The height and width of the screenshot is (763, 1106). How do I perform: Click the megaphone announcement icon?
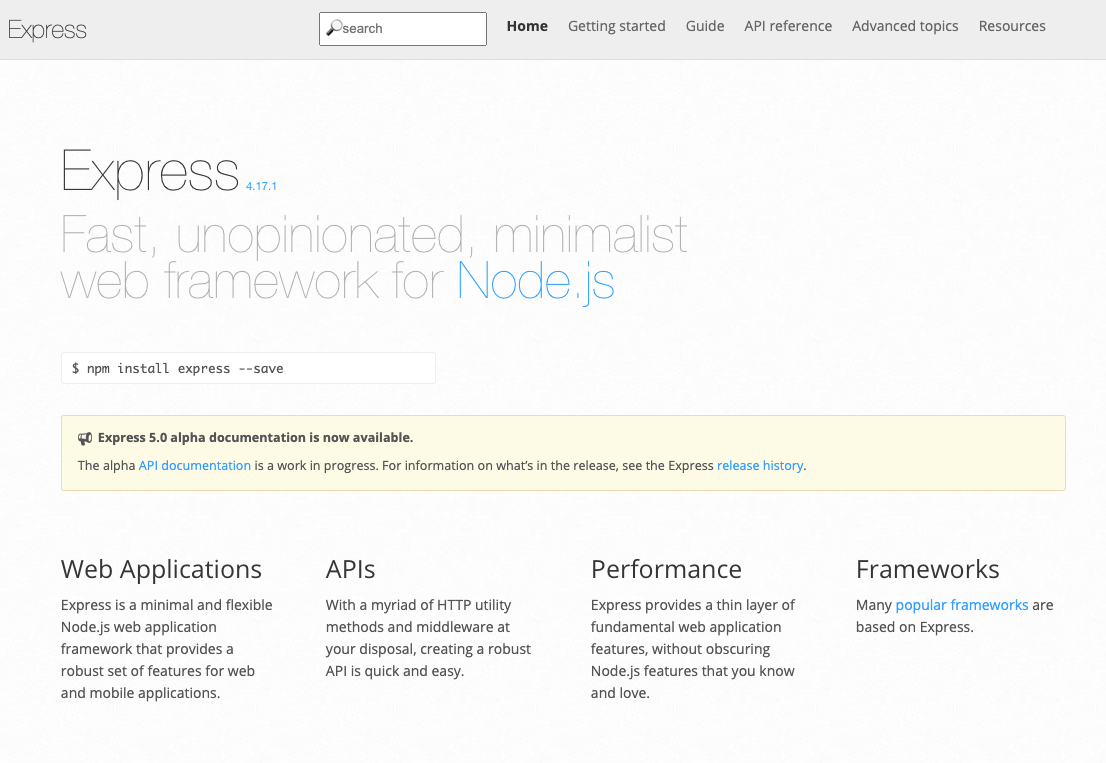coord(85,438)
